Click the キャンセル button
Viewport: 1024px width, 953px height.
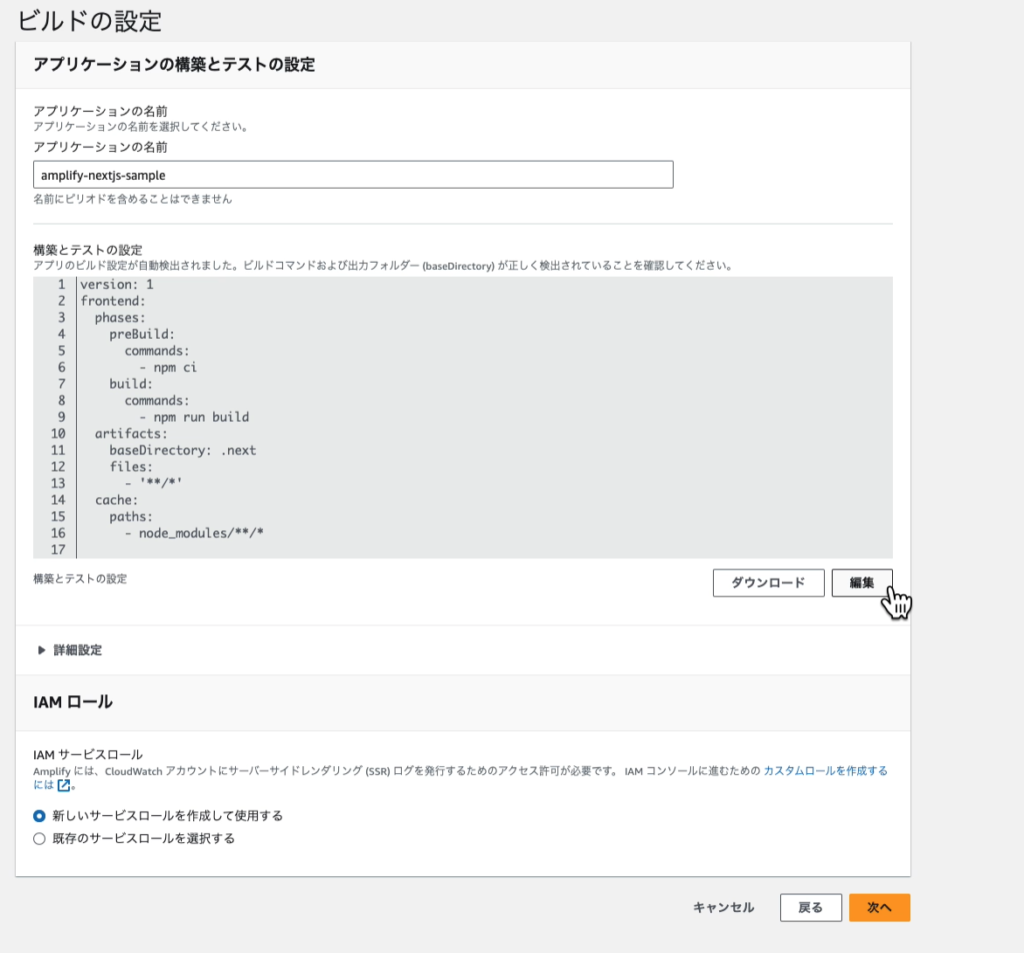point(723,907)
